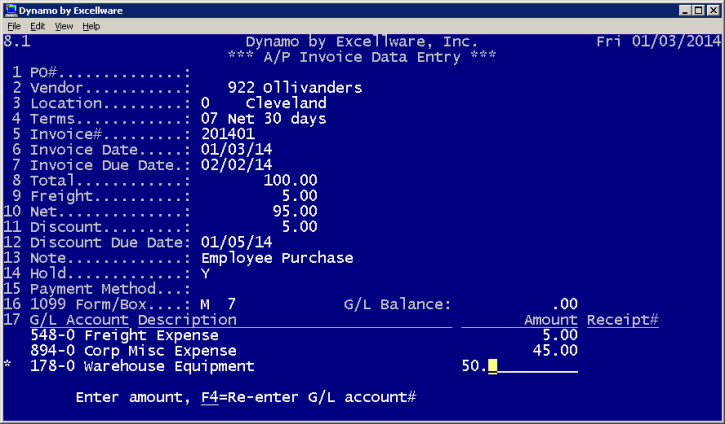Click the note text Employee Purchase

[x=277, y=258]
